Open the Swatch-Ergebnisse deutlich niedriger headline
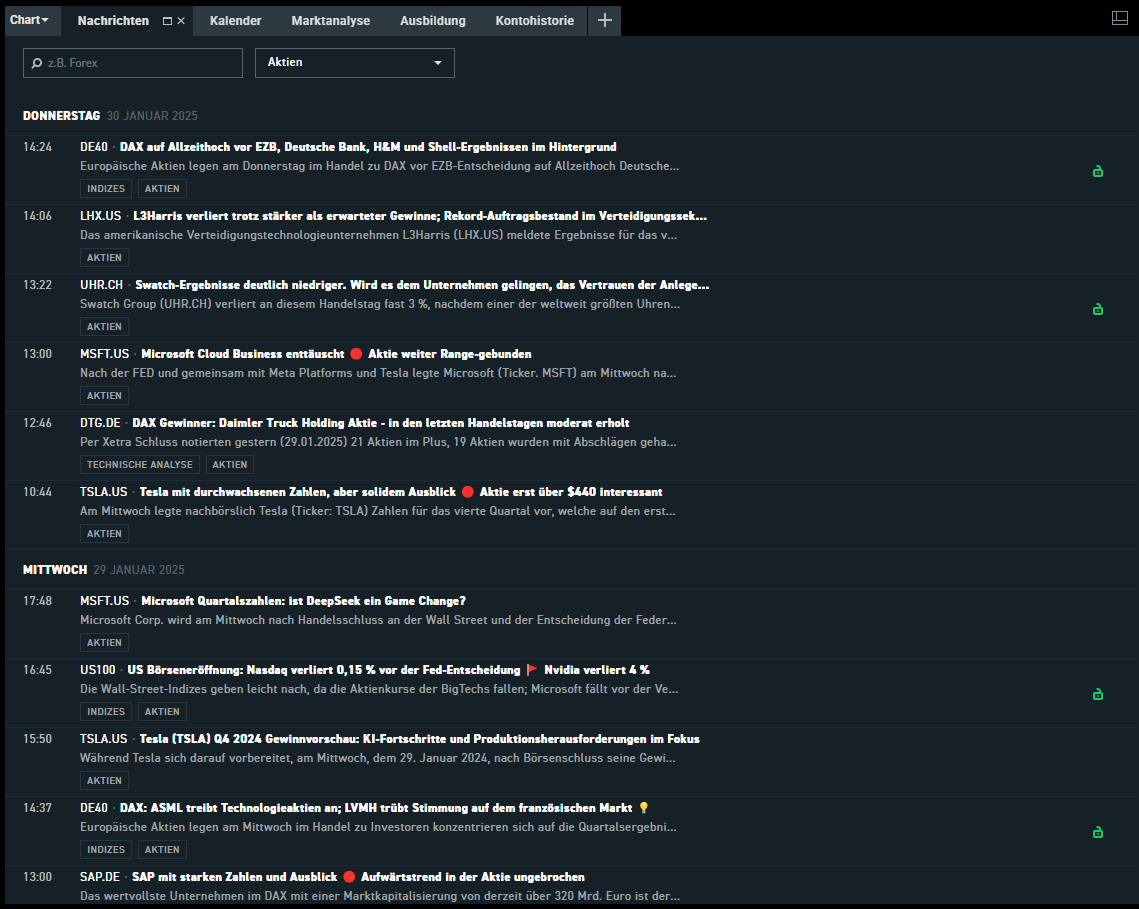1139x909 pixels. (x=422, y=285)
